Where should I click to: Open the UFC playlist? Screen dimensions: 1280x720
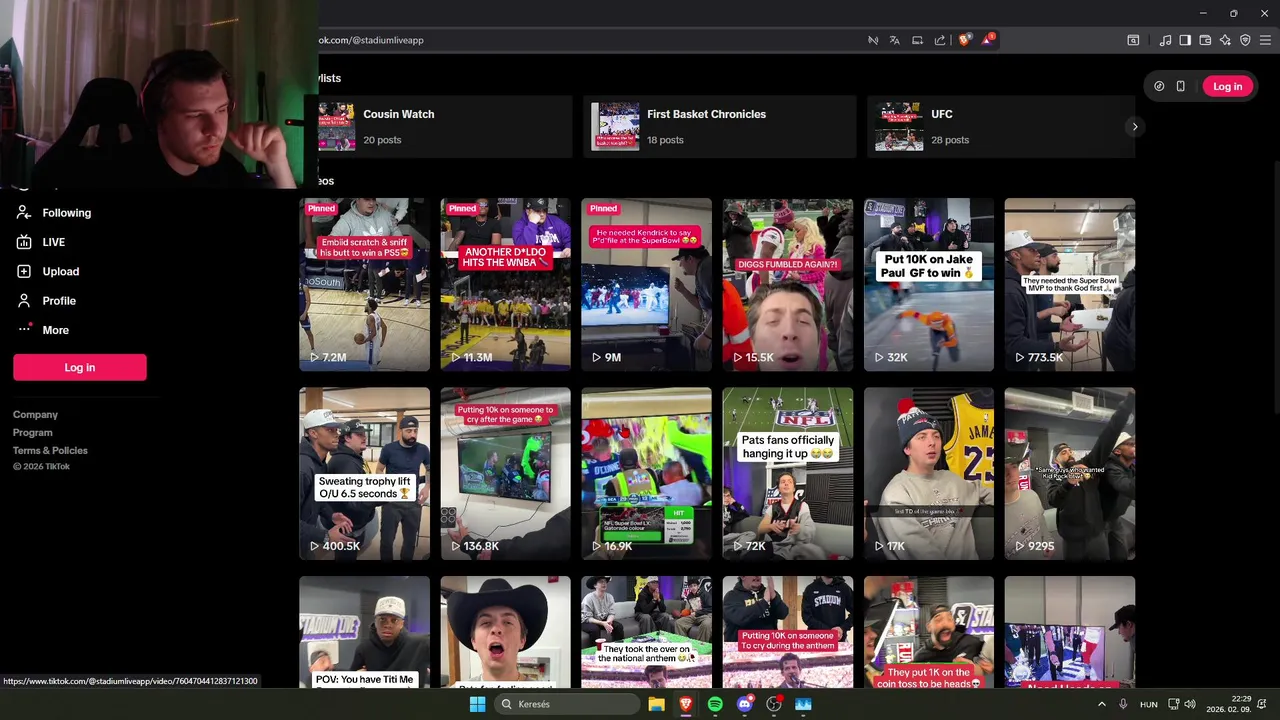1000,127
